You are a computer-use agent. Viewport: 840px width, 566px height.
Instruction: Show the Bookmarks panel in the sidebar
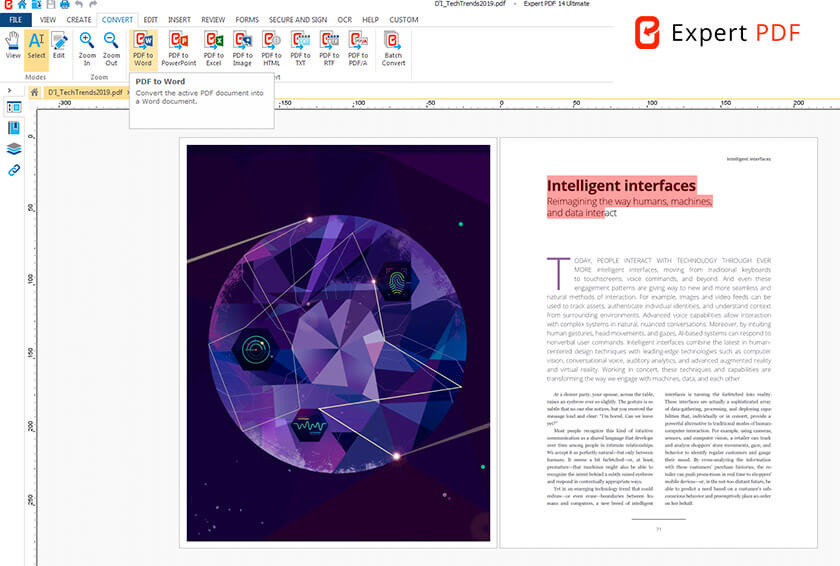[14, 128]
